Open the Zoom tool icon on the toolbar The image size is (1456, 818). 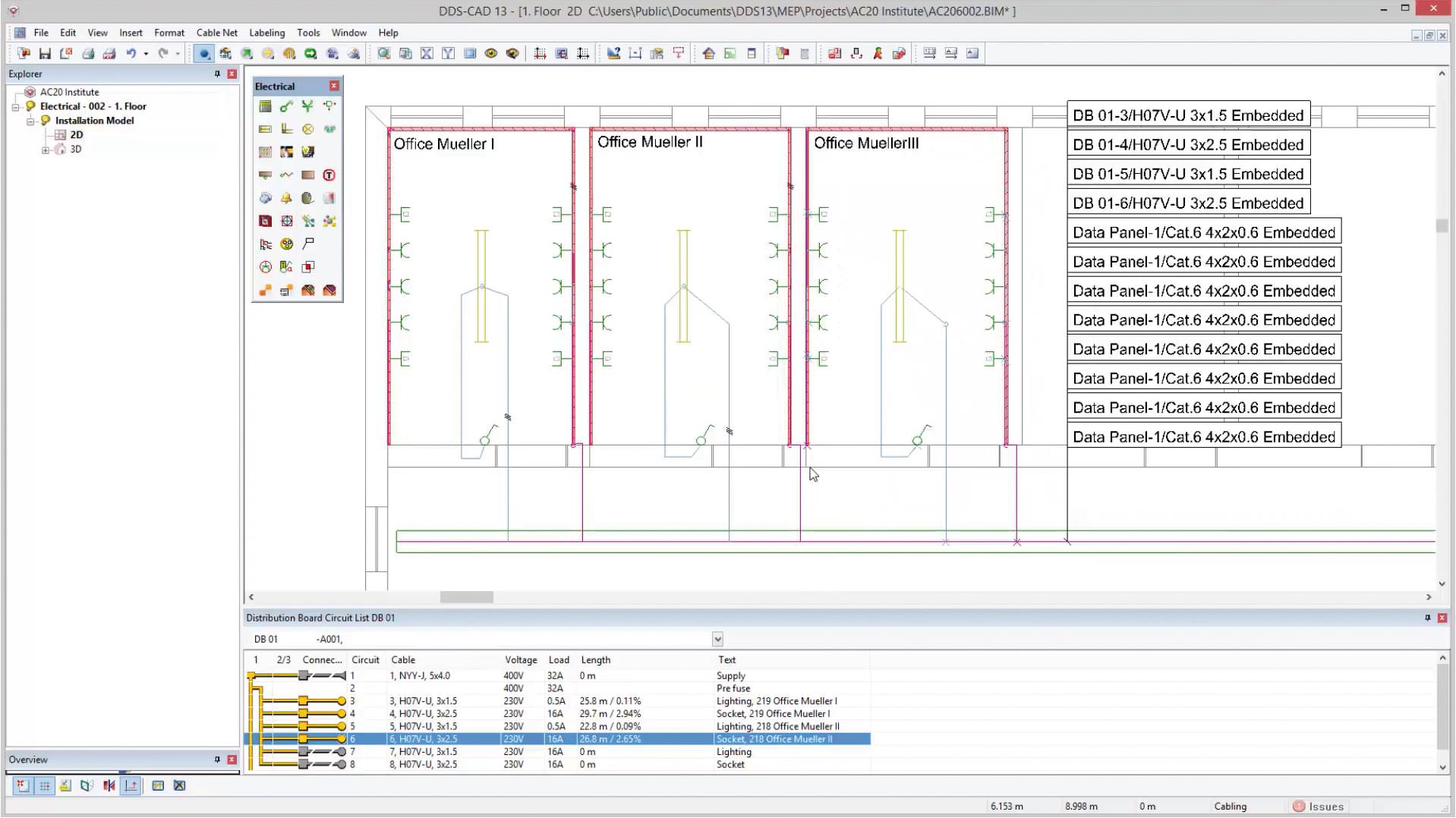pos(383,53)
